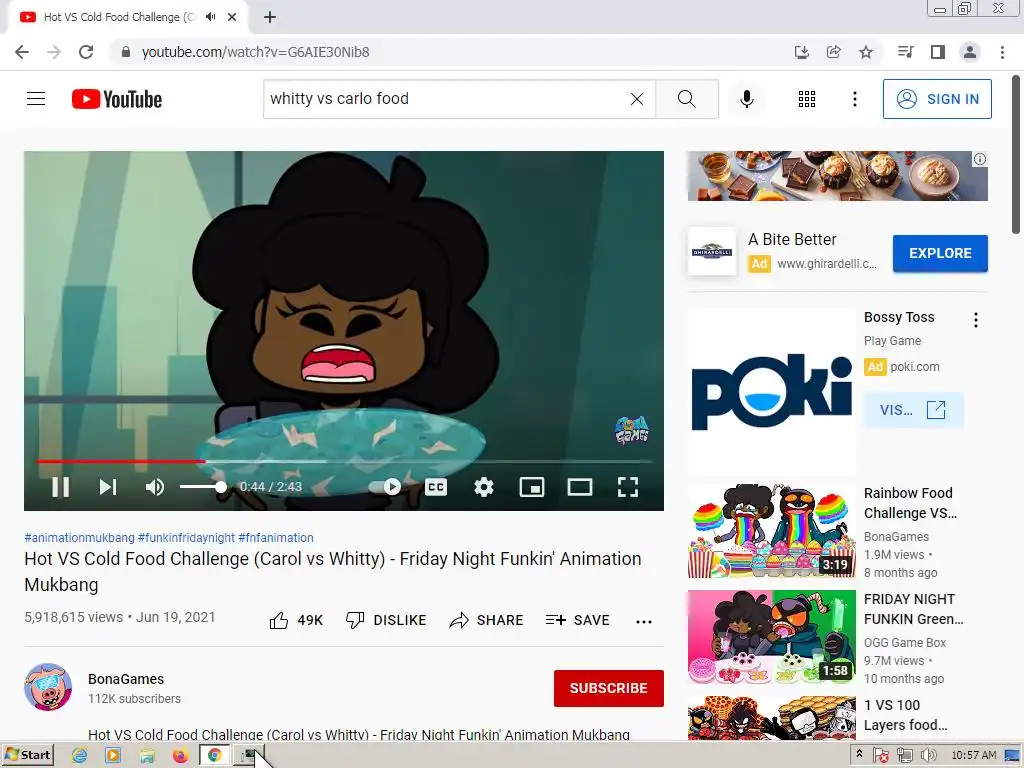1024x768 pixels.
Task: Subscribe to BonaGames
Action: click(609, 688)
